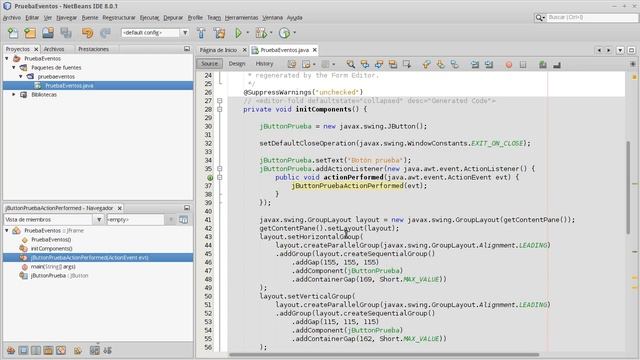
Task: Switch to the History view
Action: pos(264,64)
